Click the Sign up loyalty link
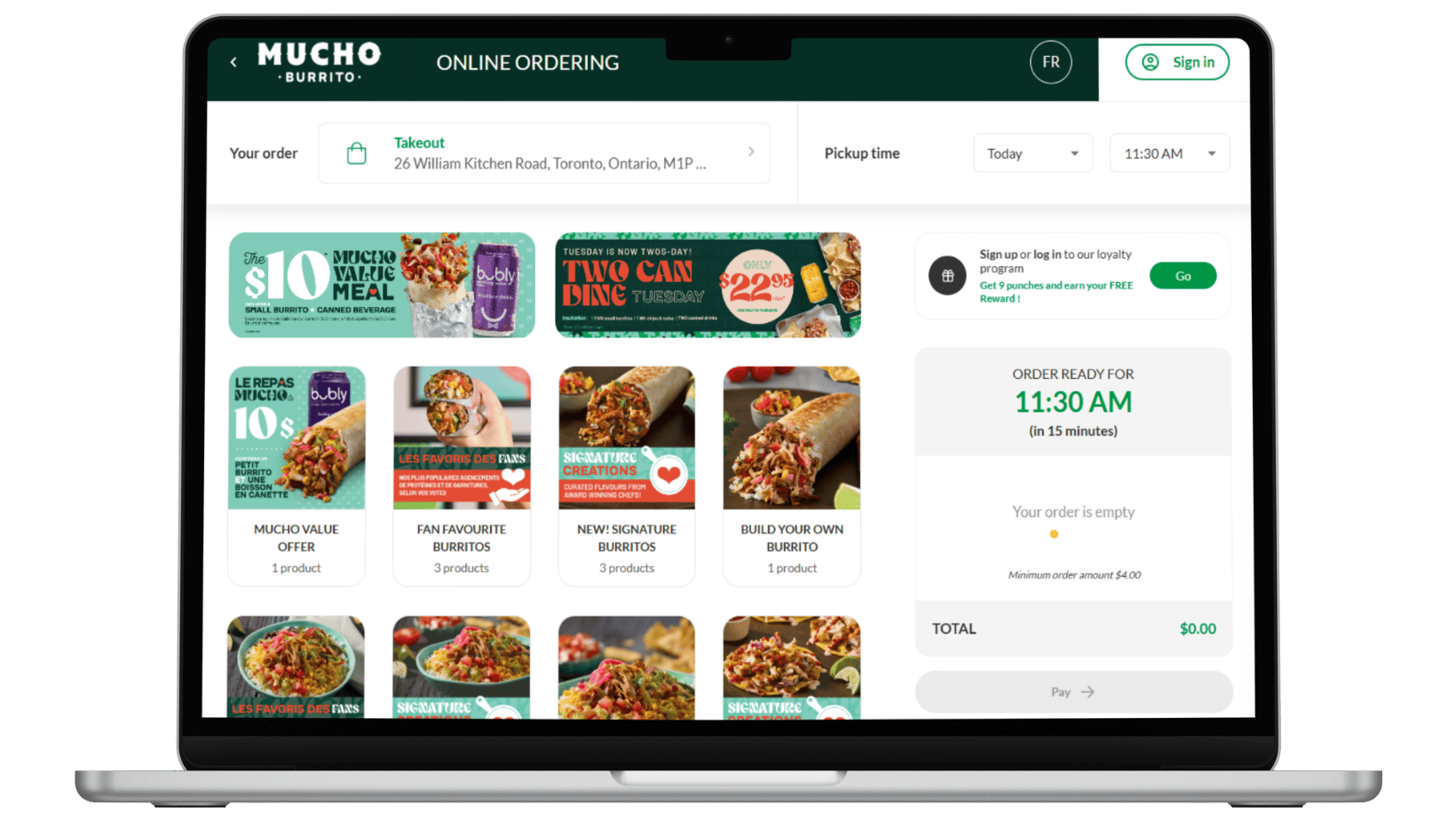This screenshot has width=1456, height=820. click(x=998, y=254)
